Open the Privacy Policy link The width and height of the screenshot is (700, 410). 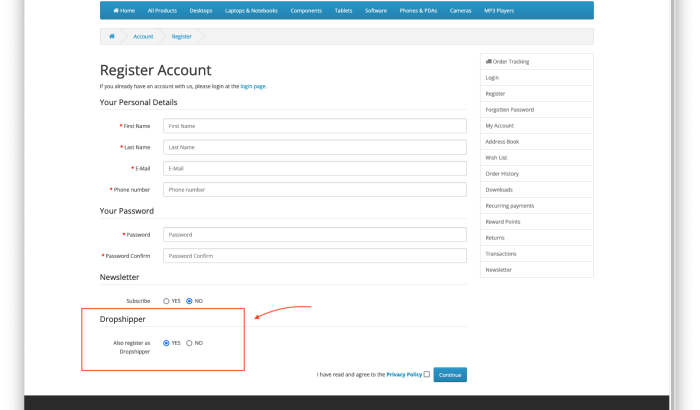point(404,375)
